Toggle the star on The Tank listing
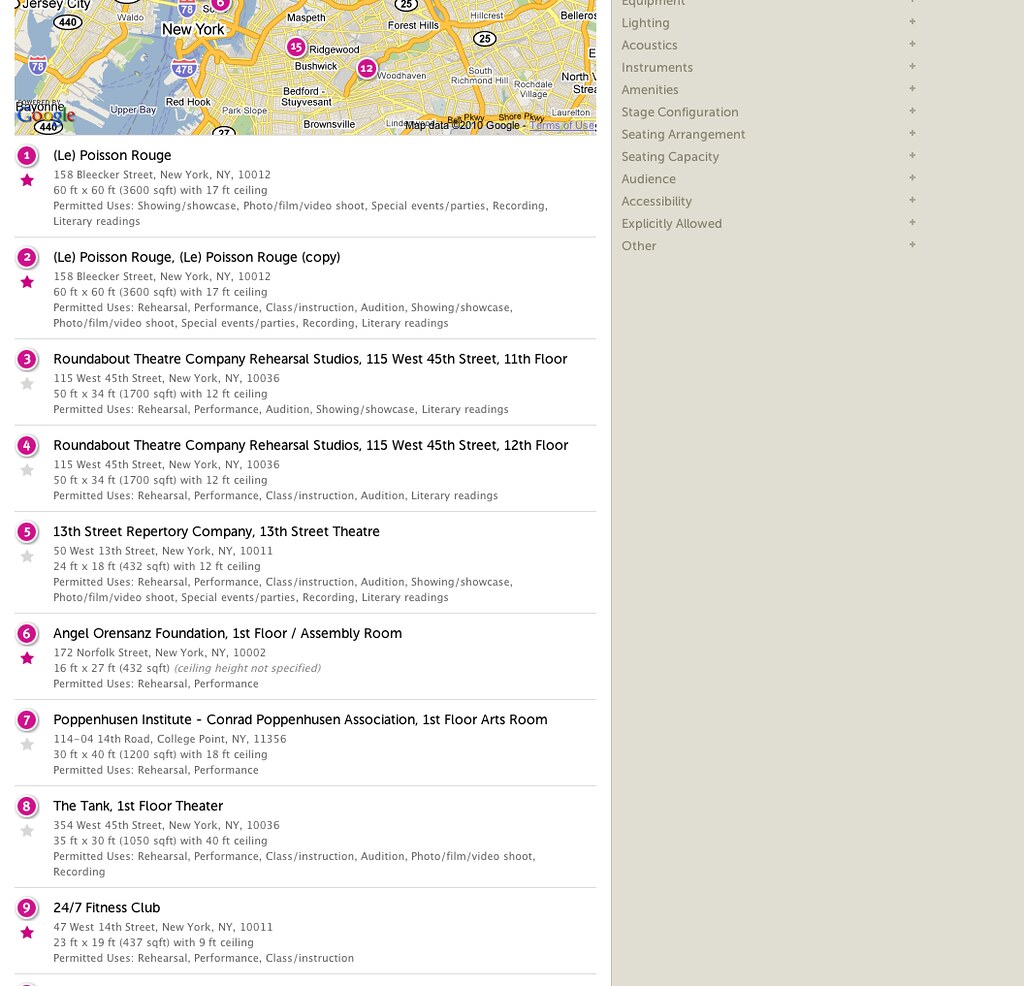The height and width of the screenshot is (986, 1024). (x=26, y=831)
